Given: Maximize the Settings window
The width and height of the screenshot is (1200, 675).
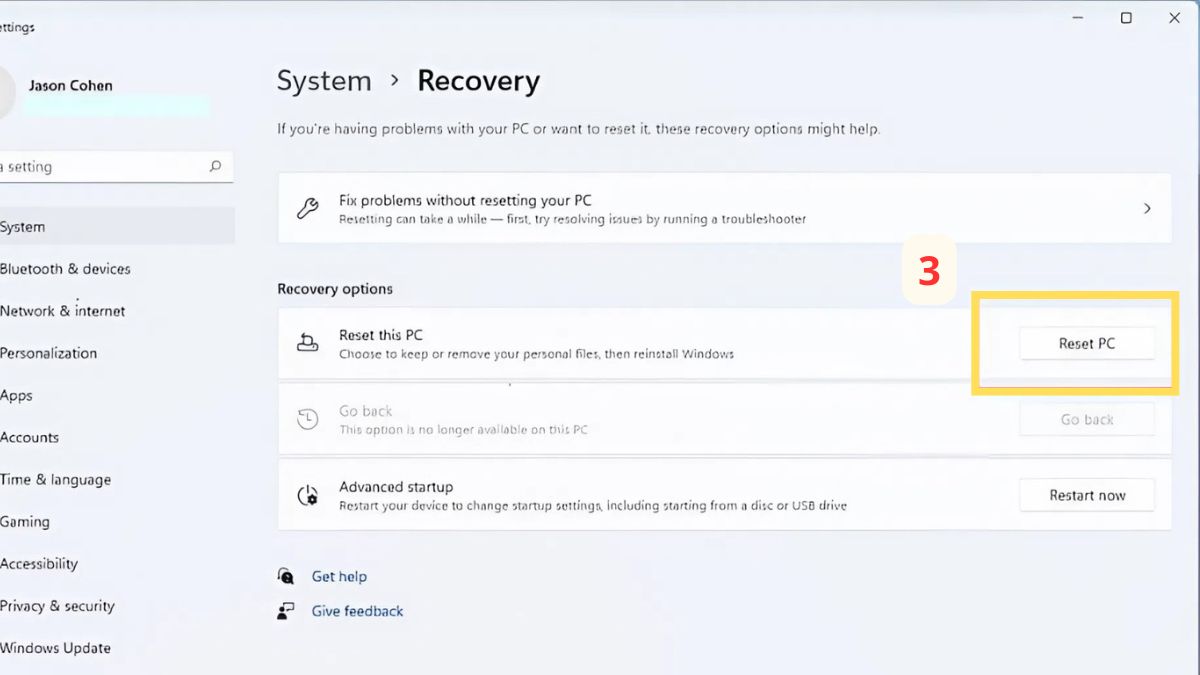Looking at the screenshot, I should click(1126, 18).
